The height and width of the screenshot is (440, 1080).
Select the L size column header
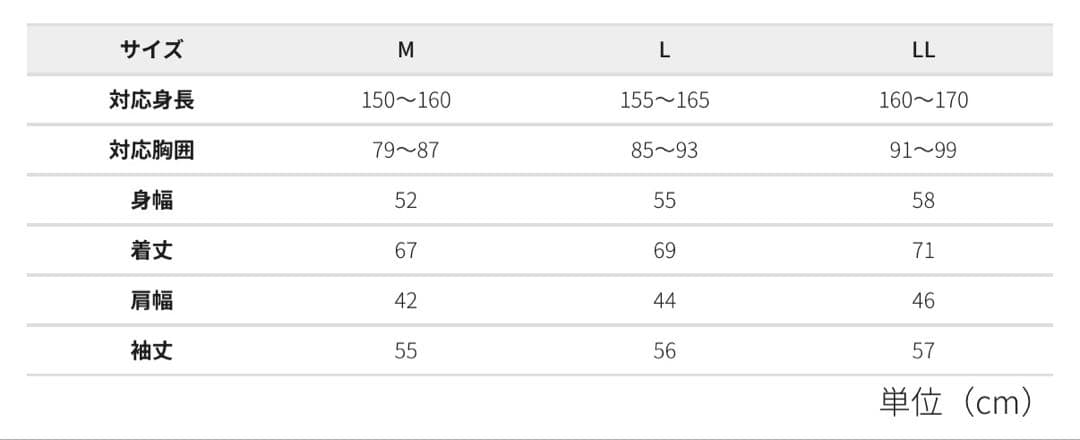[665, 50]
